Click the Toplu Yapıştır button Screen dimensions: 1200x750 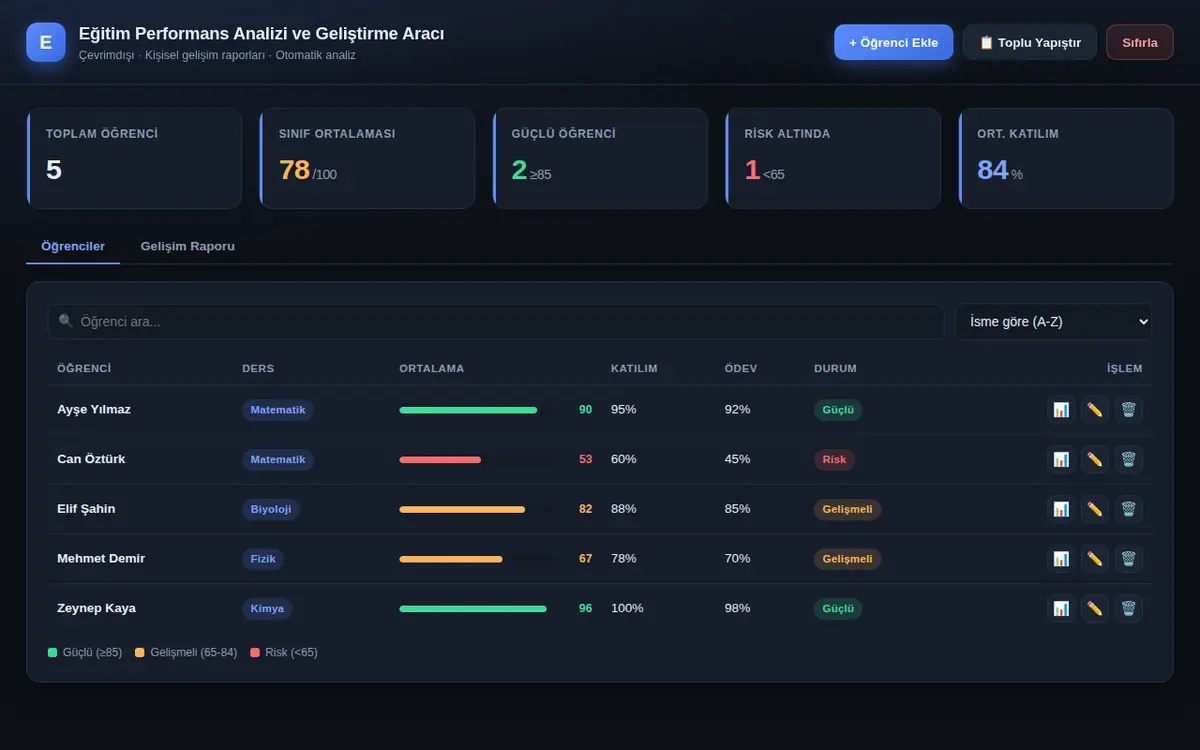coord(1030,42)
